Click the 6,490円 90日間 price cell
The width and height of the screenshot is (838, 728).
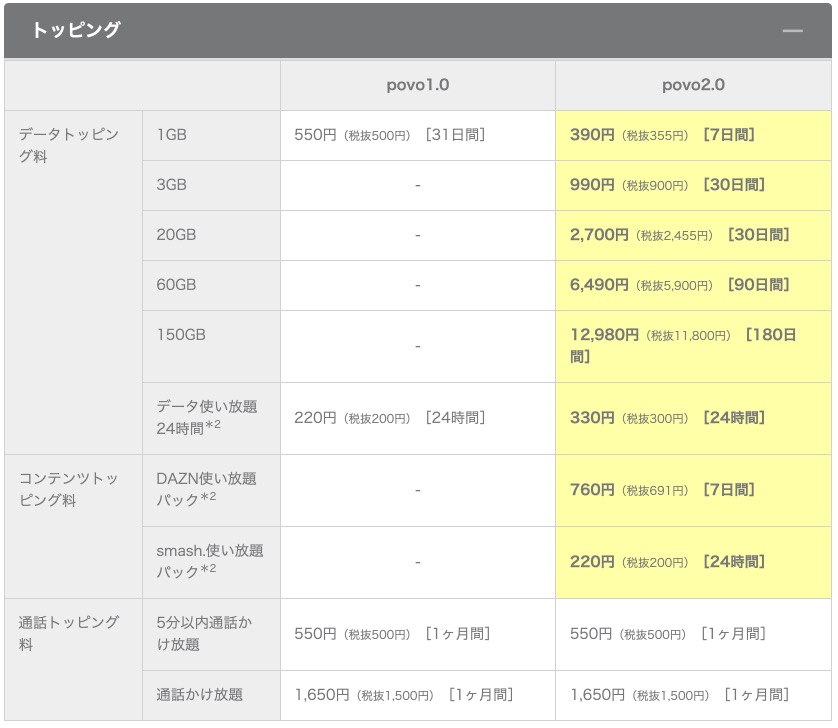point(679,285)
